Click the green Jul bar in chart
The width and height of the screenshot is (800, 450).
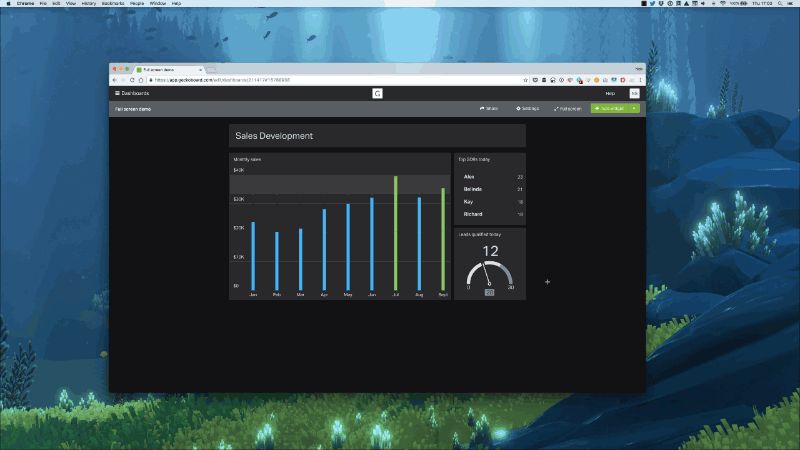tap(395, 233)
